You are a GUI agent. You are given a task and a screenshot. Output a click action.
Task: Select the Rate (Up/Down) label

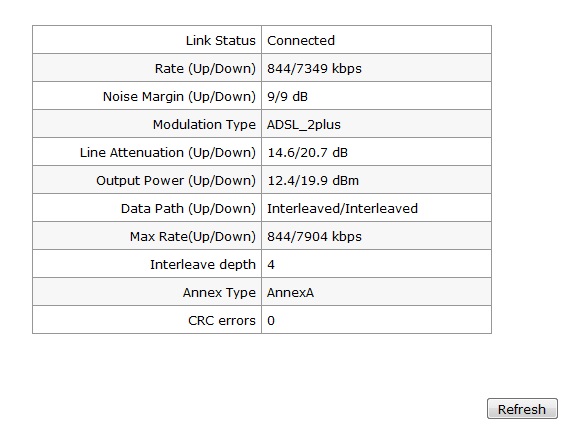(205, 68)
